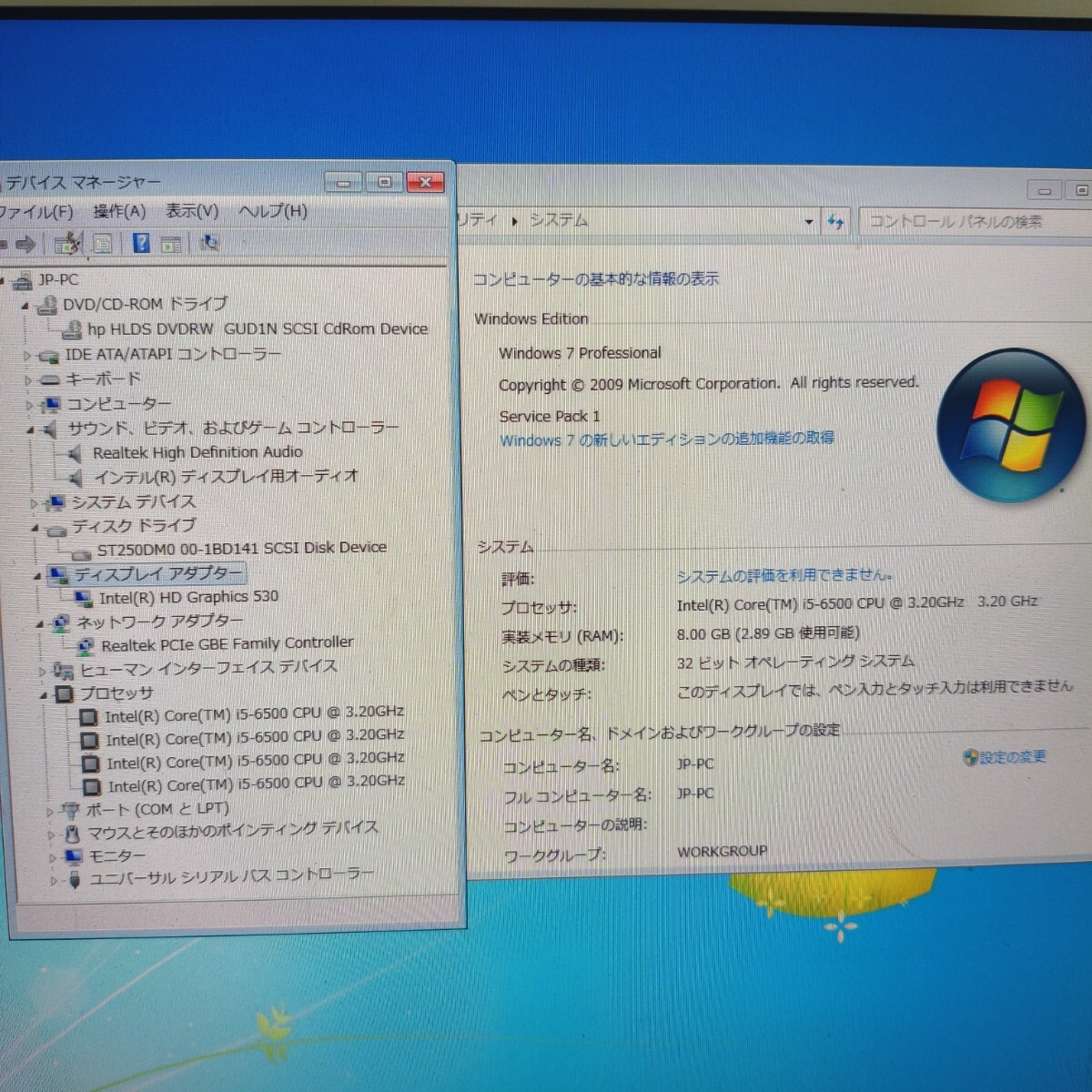Open the 表示(V) menu

[192, 211]
